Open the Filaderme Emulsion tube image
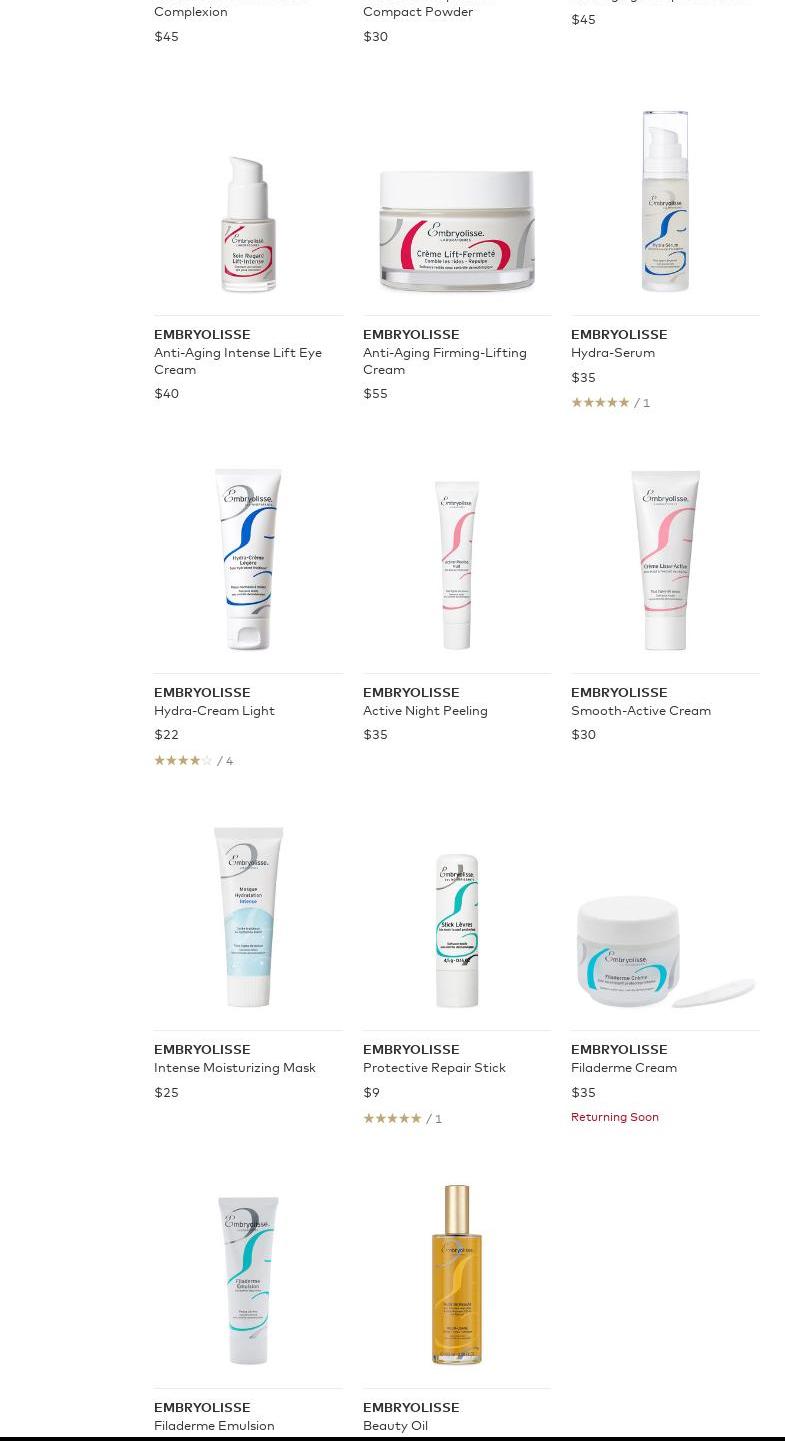This screenshot has width=785, height=1441. (248, 1281)
